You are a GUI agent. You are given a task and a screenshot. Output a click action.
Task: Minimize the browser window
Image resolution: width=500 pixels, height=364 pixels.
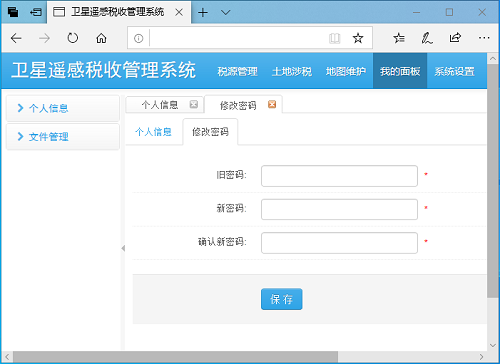click(416, 13)
